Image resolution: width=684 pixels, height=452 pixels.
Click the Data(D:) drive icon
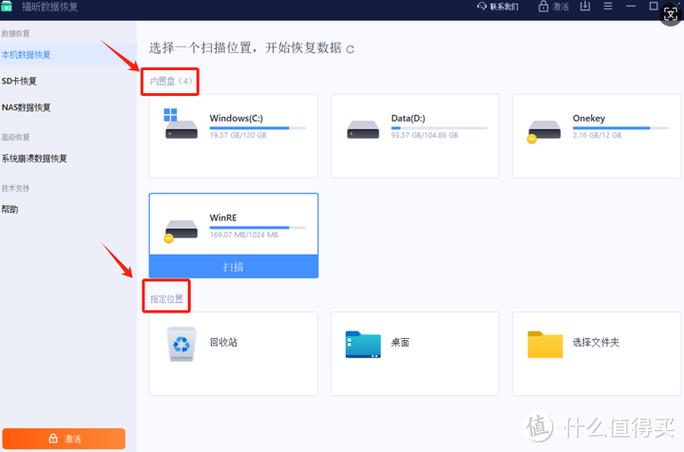pyautogui.click(x=363, y=130)
